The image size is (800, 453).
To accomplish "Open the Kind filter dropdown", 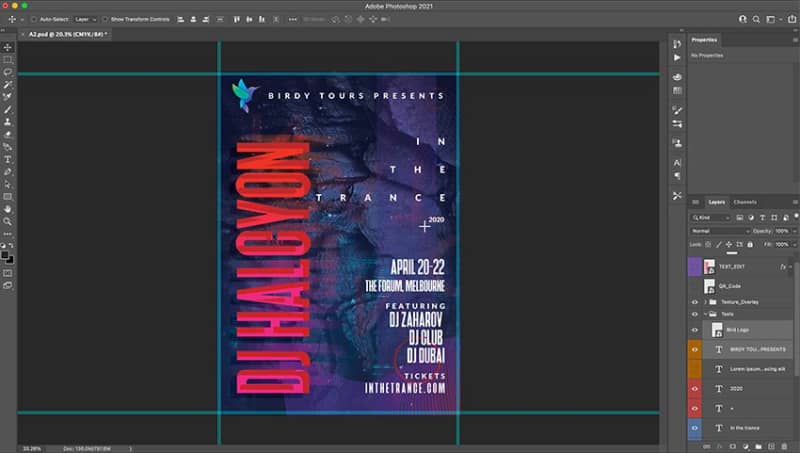I will (x=711, y=218).
